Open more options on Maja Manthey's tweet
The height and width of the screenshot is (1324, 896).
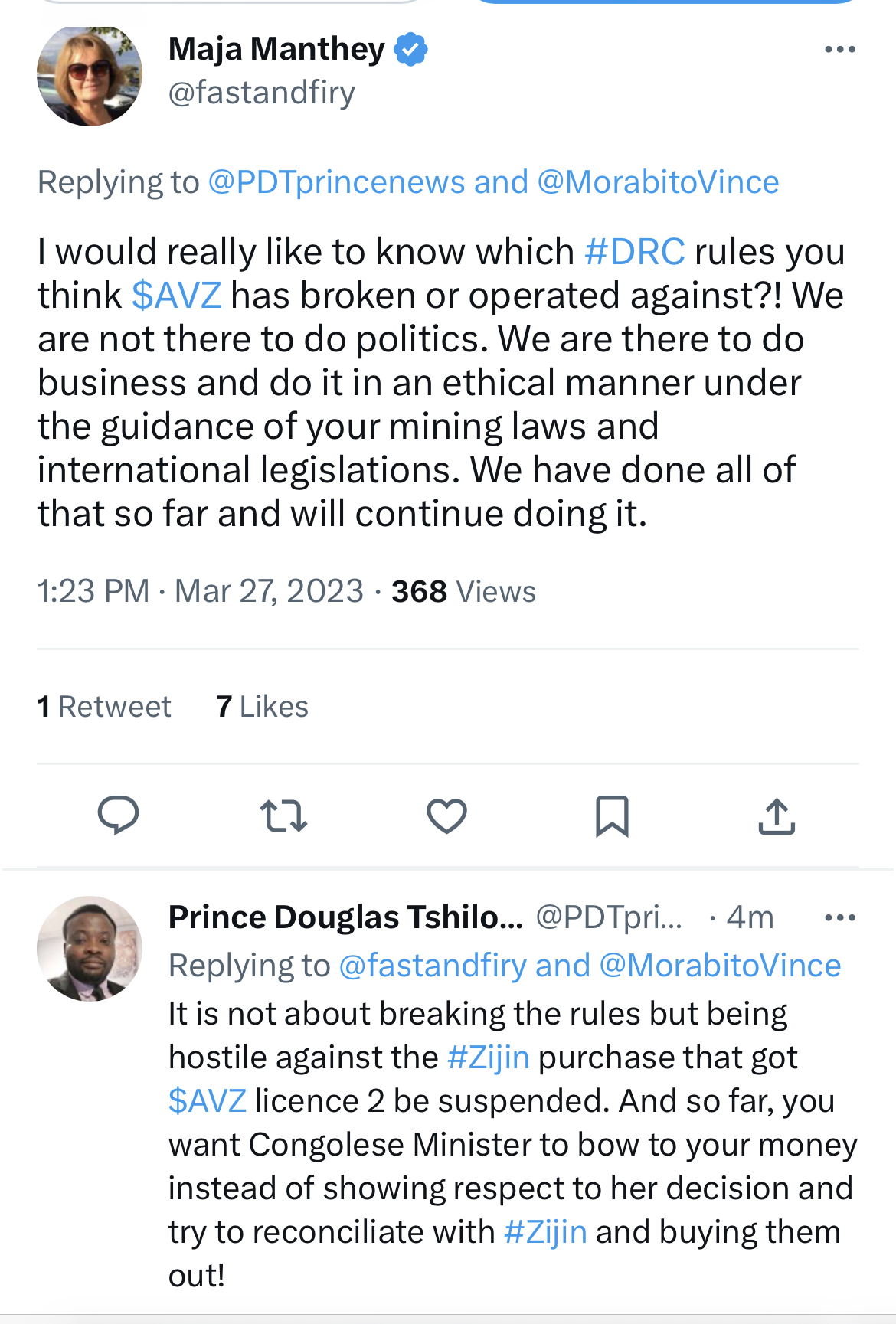839,50
